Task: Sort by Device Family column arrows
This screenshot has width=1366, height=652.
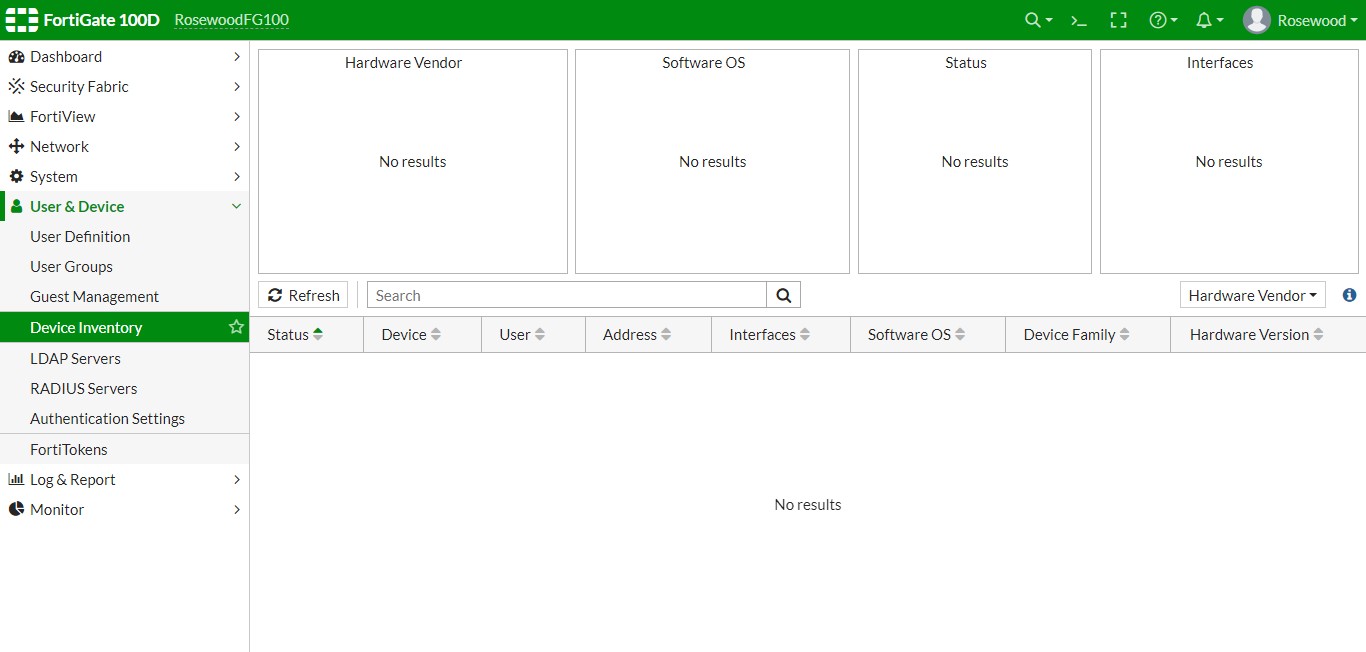Action: click(1125, 335)
